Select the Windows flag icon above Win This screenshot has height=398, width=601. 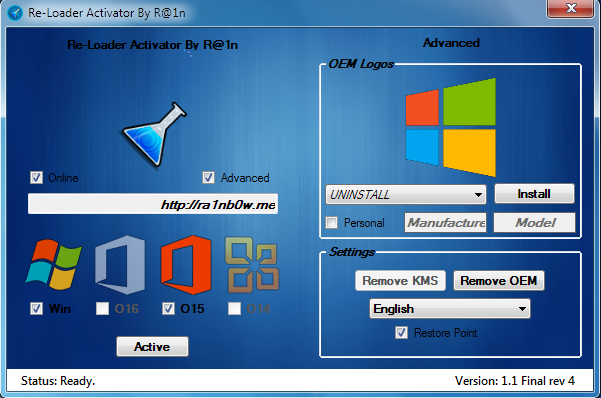53,264
